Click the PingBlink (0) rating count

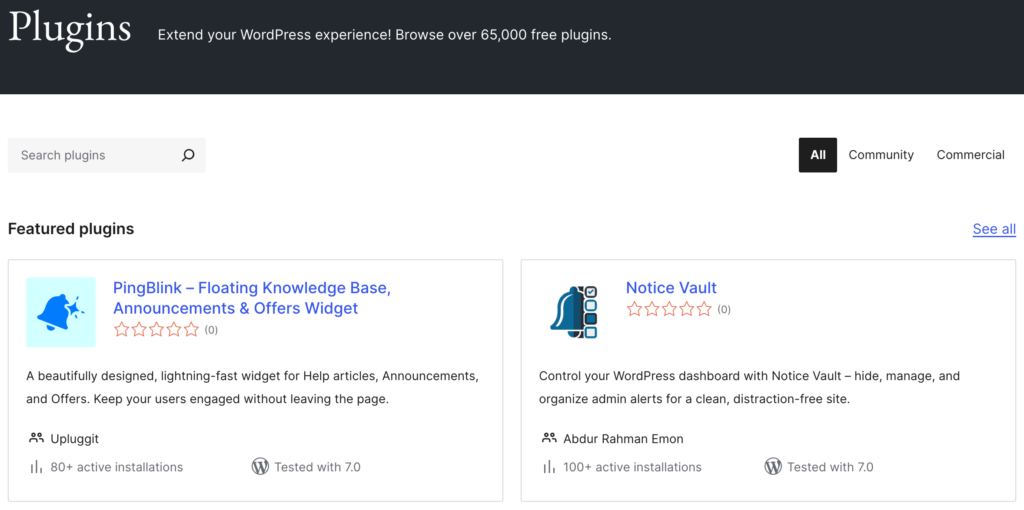click(211, 330)
